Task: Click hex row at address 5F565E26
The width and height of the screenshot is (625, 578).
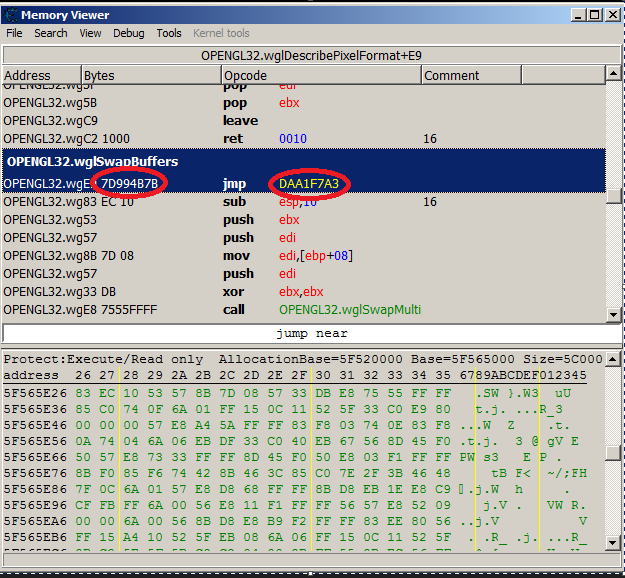Action: click(300, 393)
